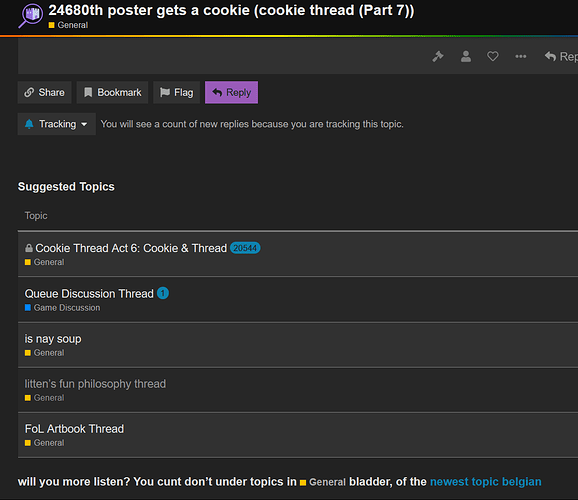Bookmark this topic
The height and width of the screenshot is (500, 578).
(x=112, y=92)
